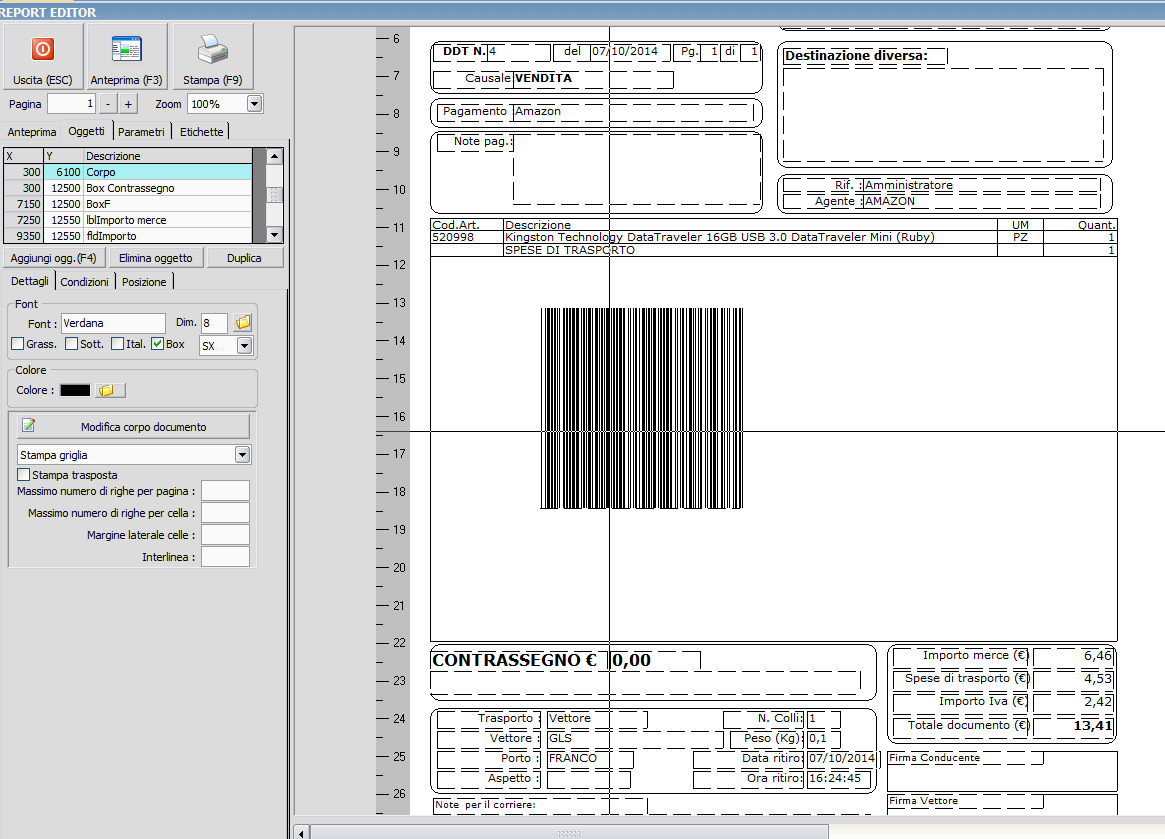Select the Dettagli tab

[30, 281]
